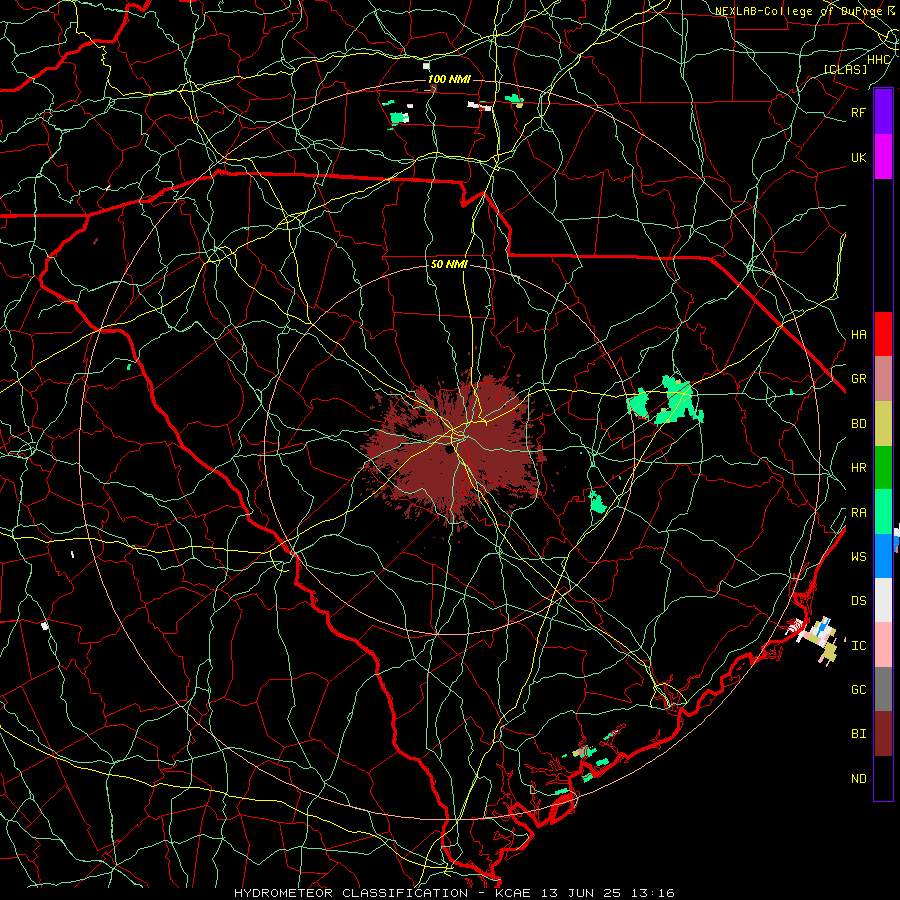Select the light pink IC legend color block

coord(883,645)
